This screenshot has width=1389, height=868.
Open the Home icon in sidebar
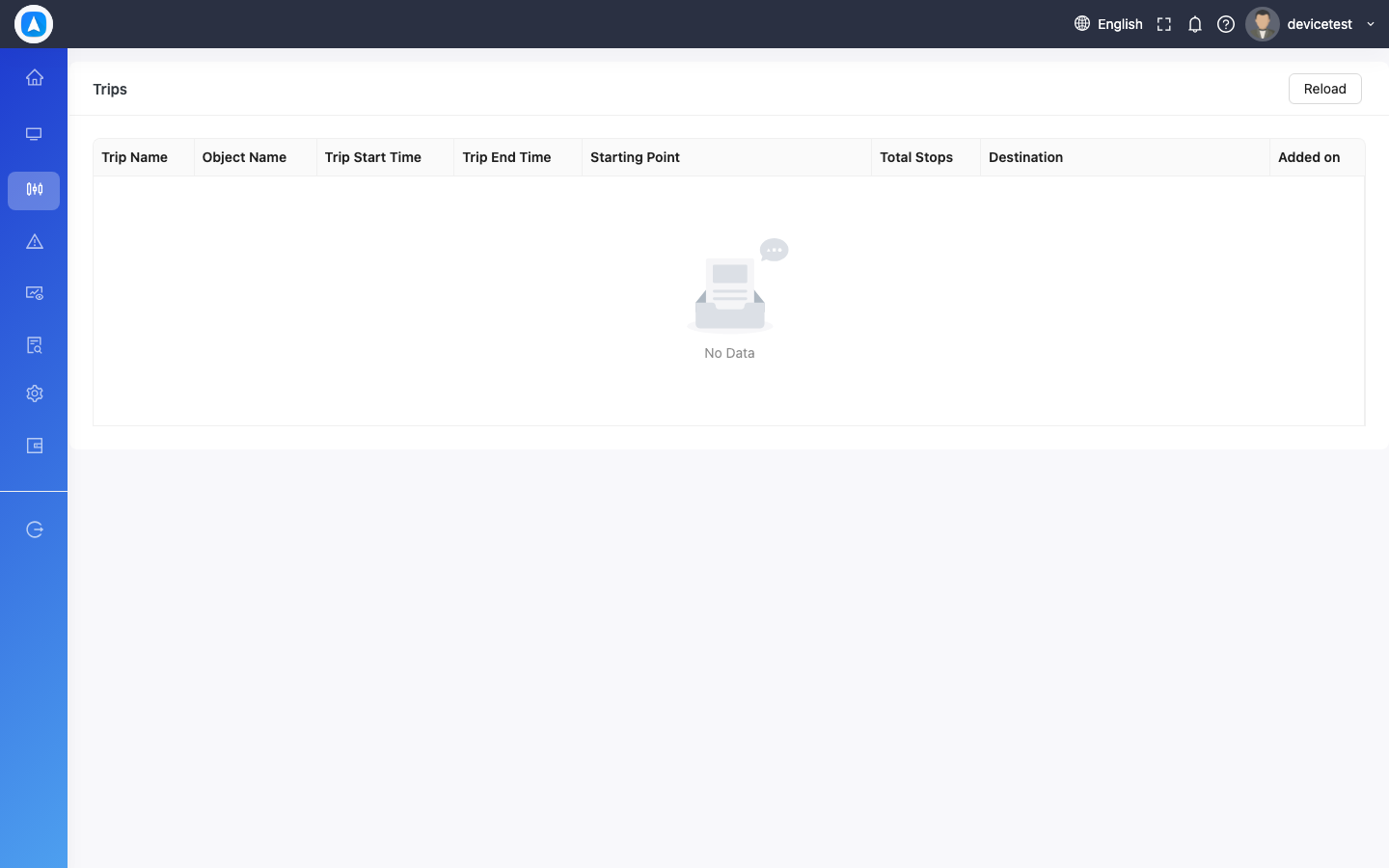tap(35, 77)
